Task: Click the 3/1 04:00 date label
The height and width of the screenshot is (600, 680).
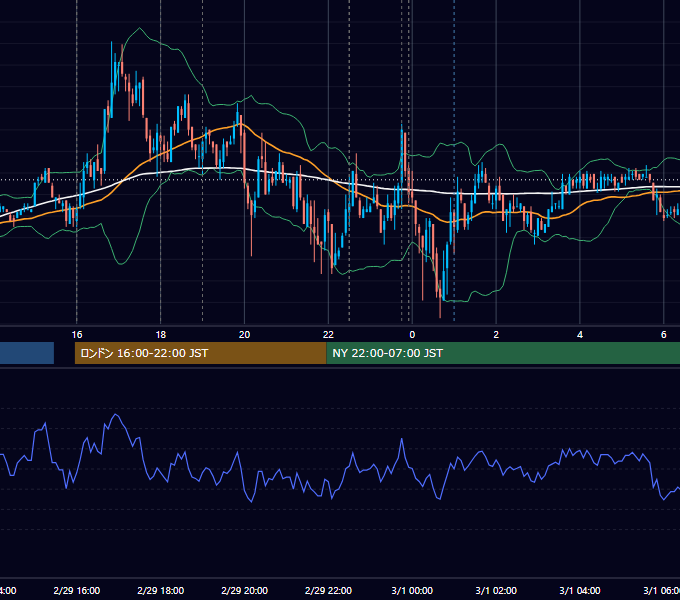Action: tap(580, 590)
